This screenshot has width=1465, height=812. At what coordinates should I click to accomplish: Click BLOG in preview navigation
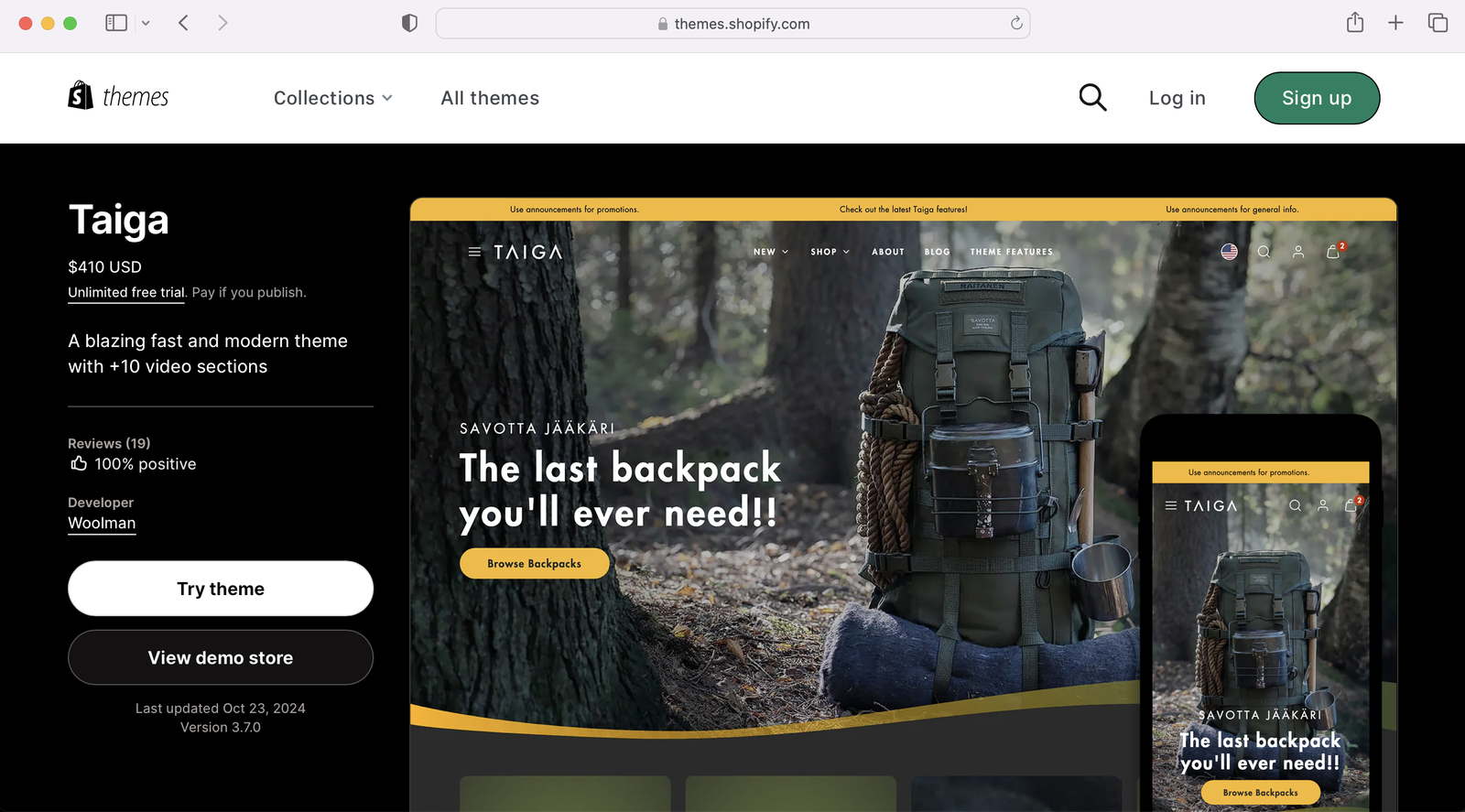(x=938, y=252)
